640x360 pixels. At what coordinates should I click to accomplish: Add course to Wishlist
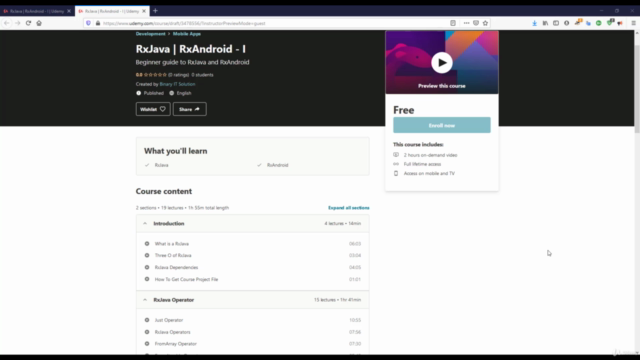point(153,109)
